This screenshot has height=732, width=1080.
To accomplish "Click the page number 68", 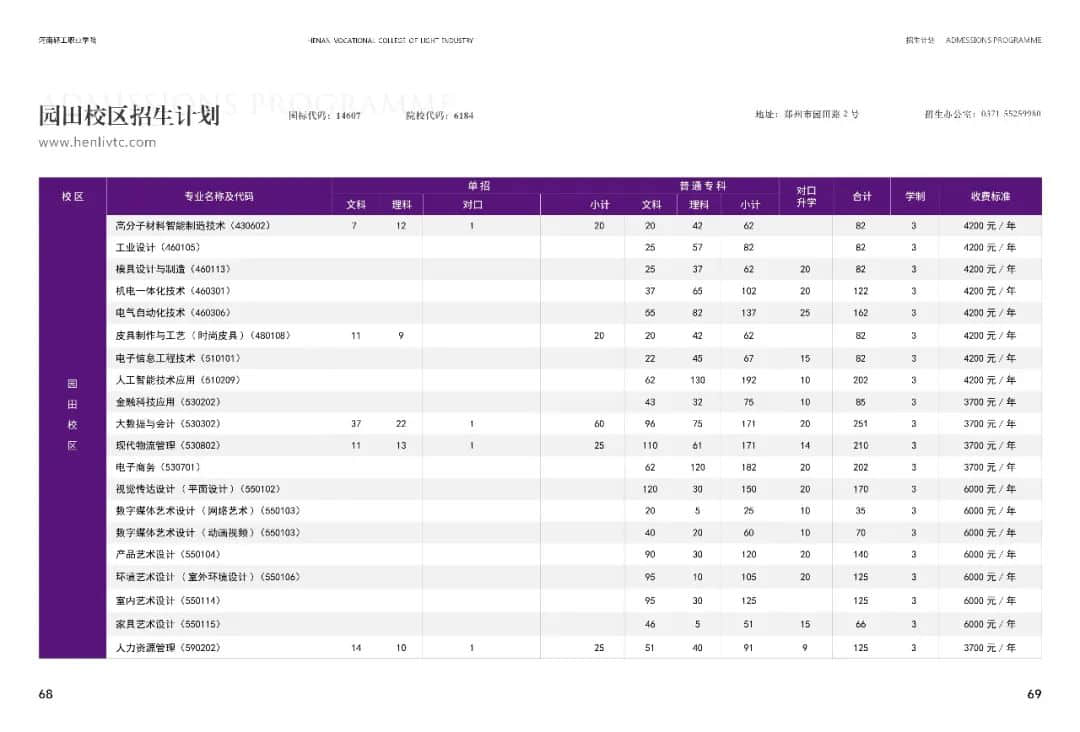I will pos(45,694).
